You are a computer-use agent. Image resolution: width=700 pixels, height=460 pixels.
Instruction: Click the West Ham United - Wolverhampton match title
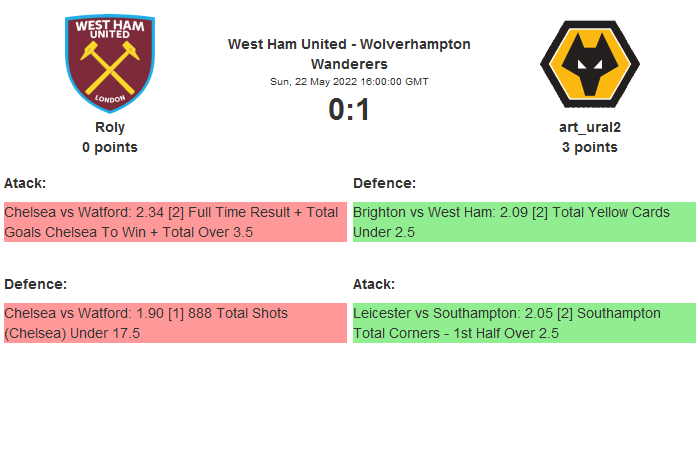click(349, 44)
